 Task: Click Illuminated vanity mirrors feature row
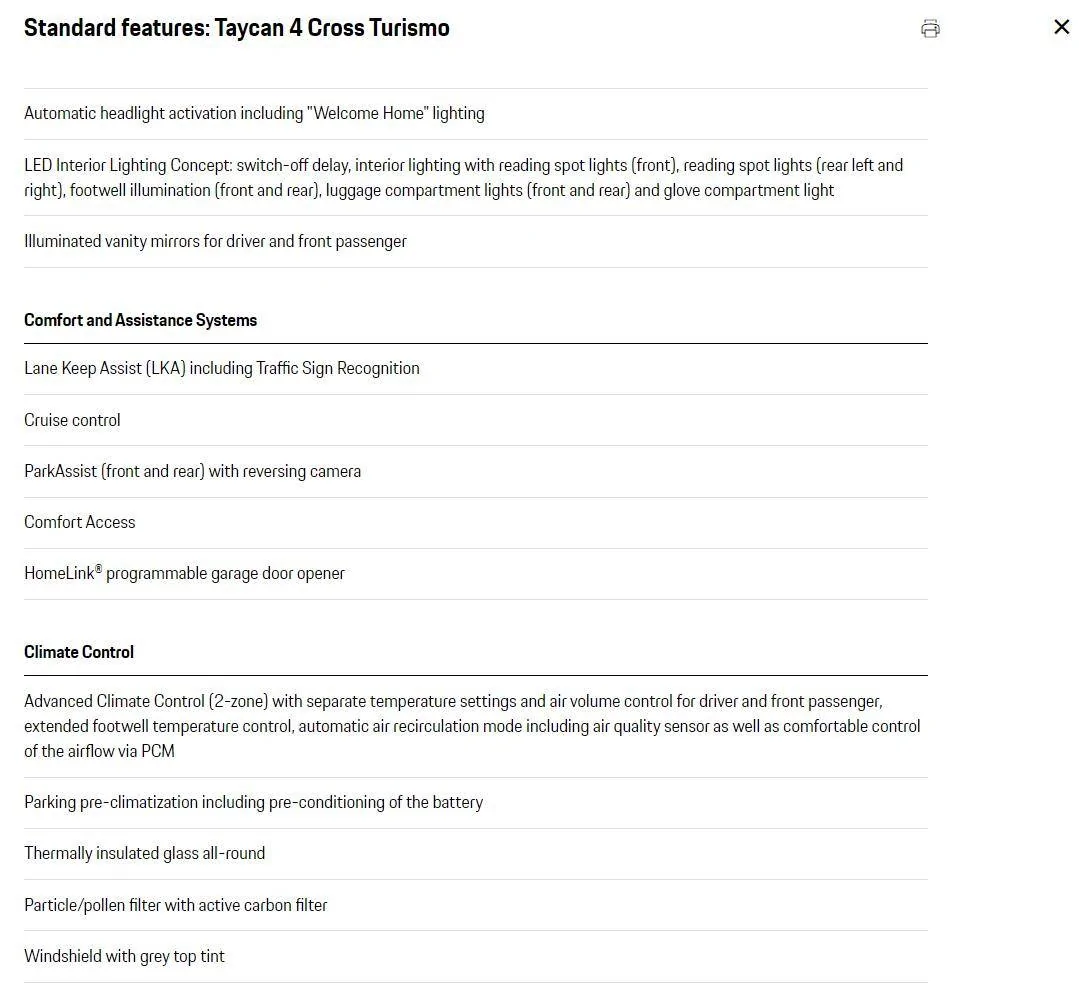tap(476, 241)
